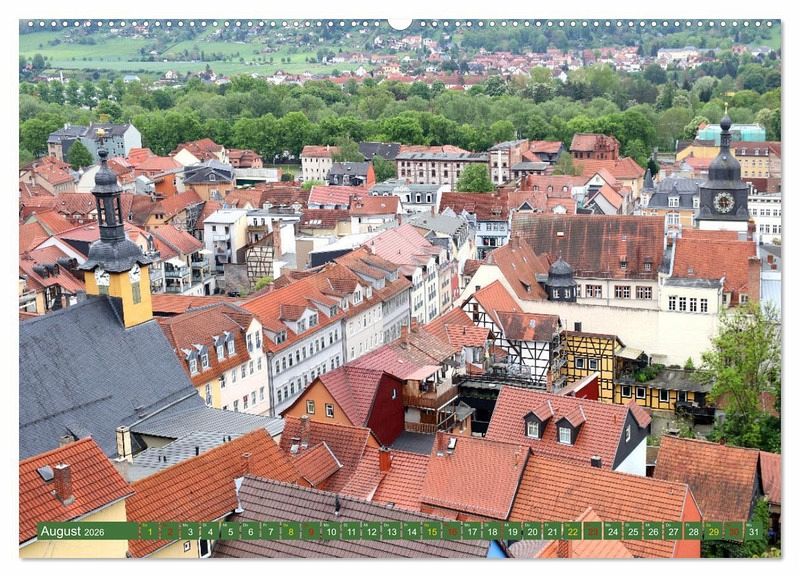Select date cell 19 in calendar strip
The image size is (800, 577).
coord(512,531)
